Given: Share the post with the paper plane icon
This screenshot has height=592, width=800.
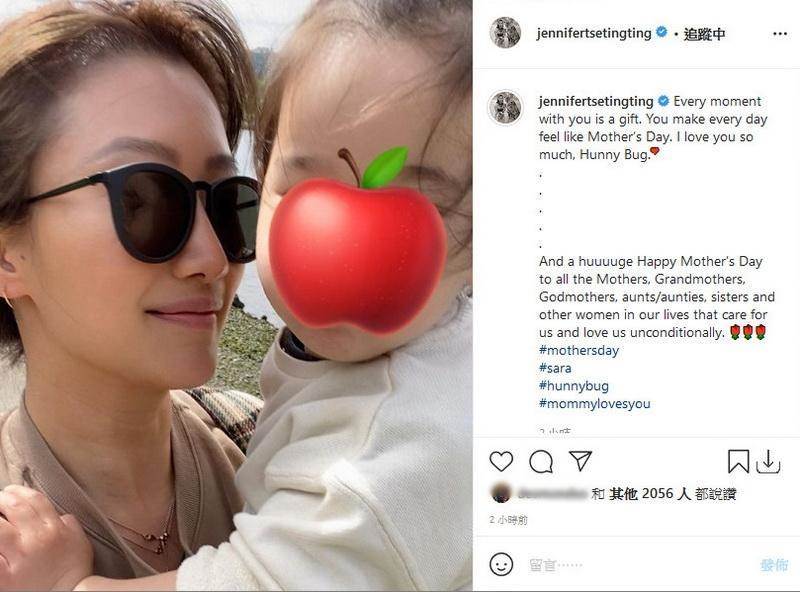Looking at the screenshot, I should click(581, 460).
